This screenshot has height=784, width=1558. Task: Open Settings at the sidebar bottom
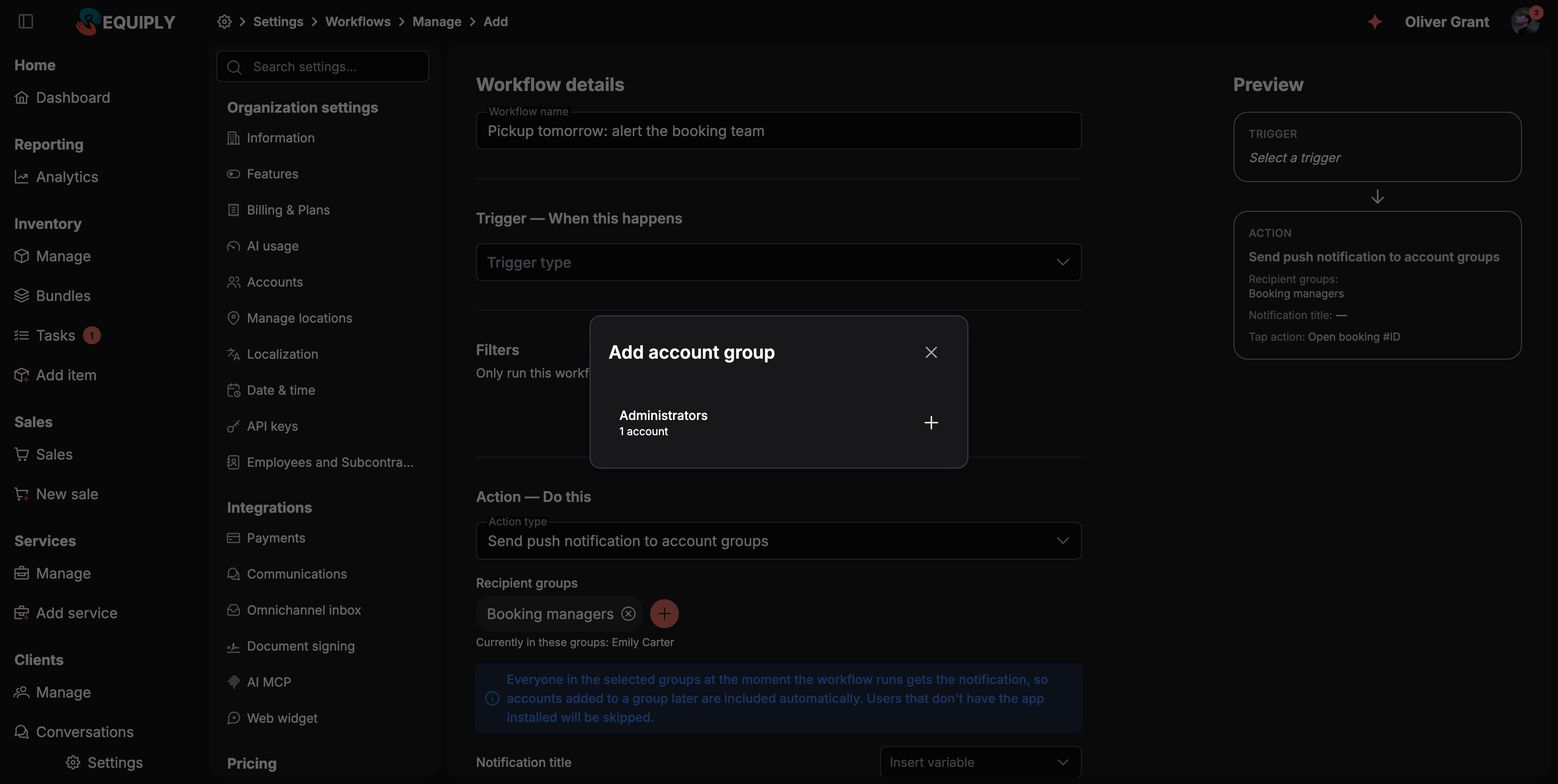pyautogui.click(x=104, y=763)
